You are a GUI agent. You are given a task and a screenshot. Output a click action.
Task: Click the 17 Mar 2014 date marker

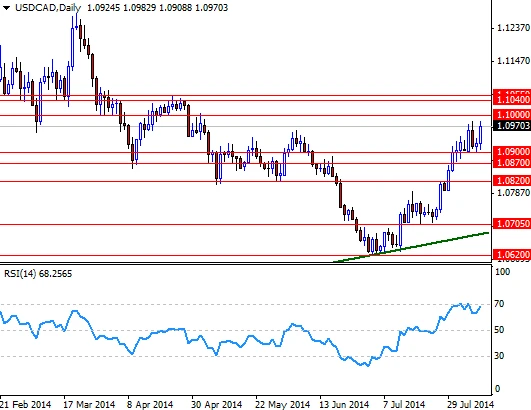pos(89,404)
